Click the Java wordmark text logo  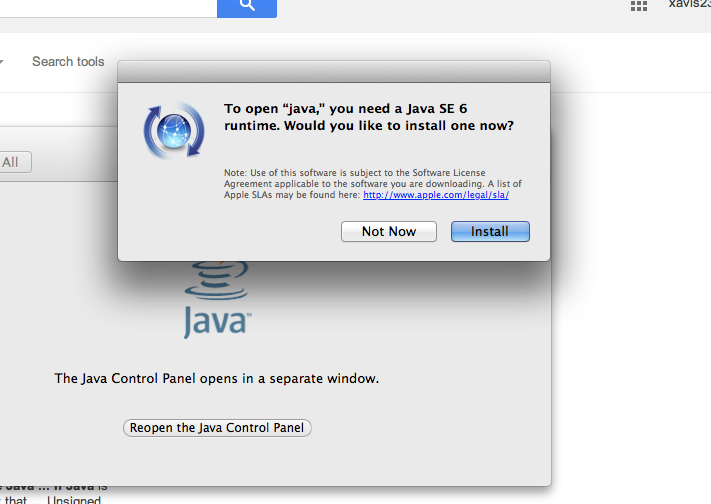point(218,322)
